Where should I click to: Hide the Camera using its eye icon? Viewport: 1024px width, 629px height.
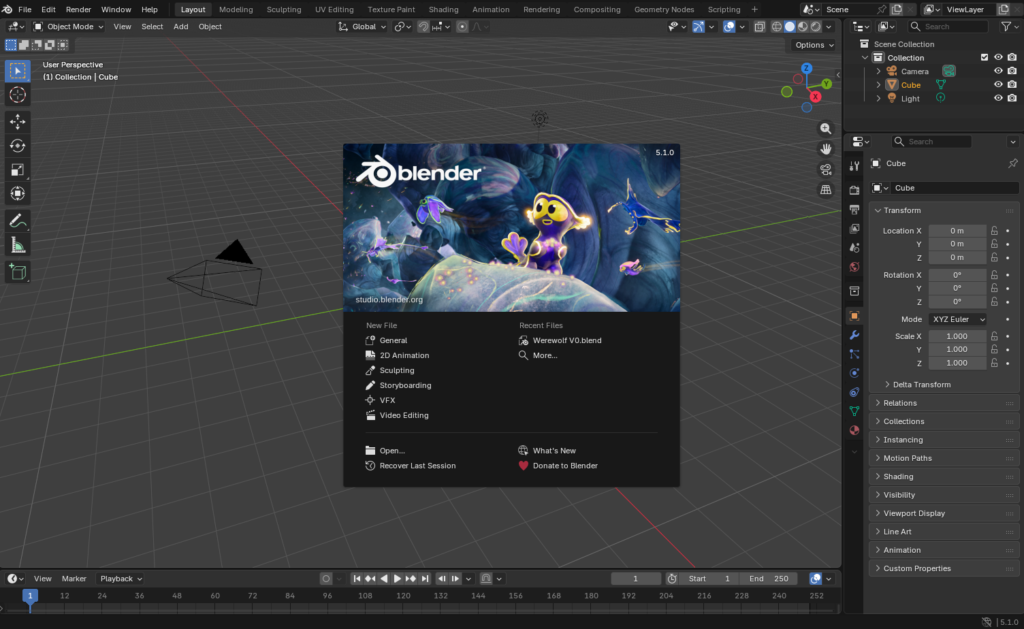[998, 71]
